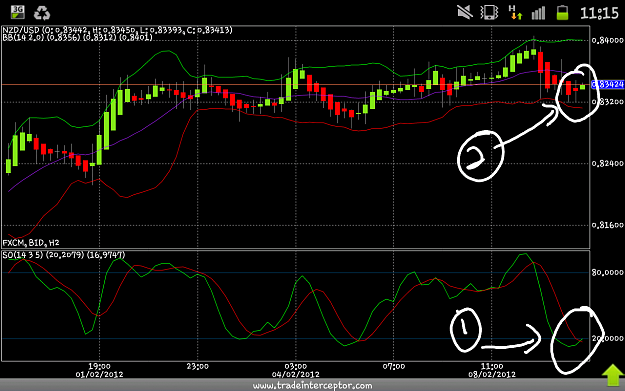Tap the green up arrow button
The height and width of the screenshot is (391, 625).
[613, 375]
